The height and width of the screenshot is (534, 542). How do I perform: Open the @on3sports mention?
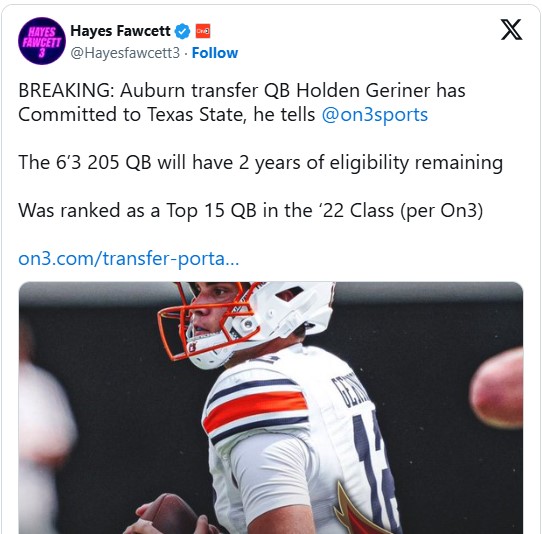pyautogui.click(x=375, y=115)
